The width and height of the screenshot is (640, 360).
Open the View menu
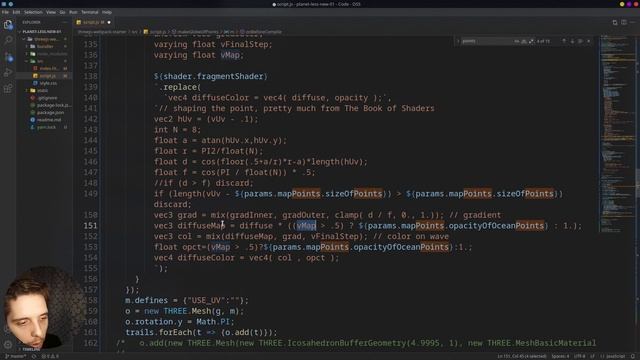point(51,12)
